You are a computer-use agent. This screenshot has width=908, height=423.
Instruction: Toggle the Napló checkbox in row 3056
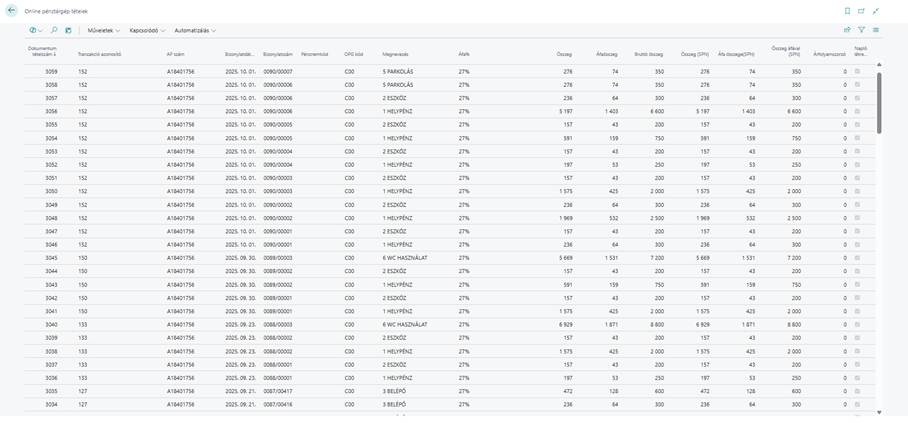[857, 111]
